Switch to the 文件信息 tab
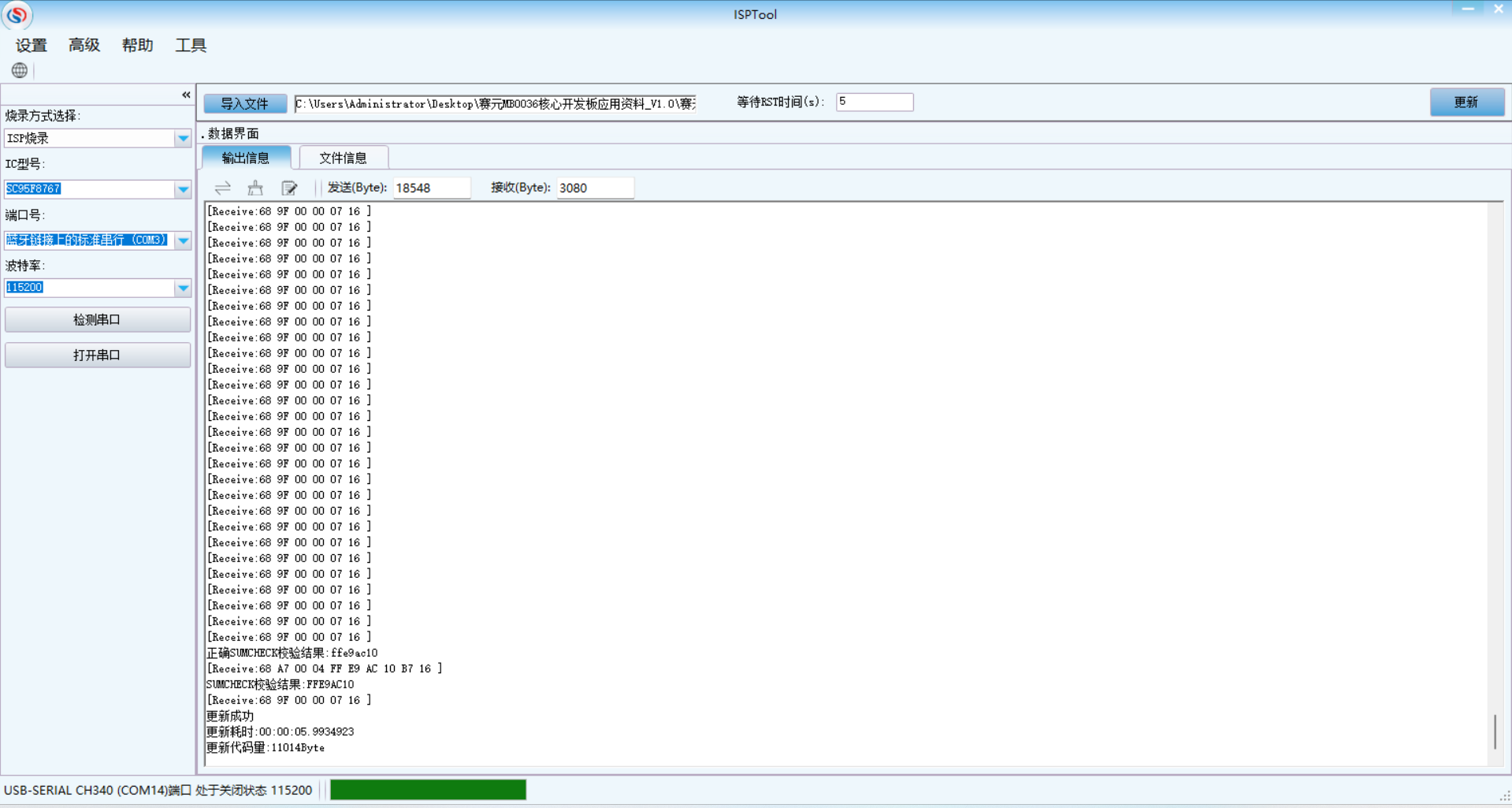This screenshot has width=1512, height=808. point(343,158)
